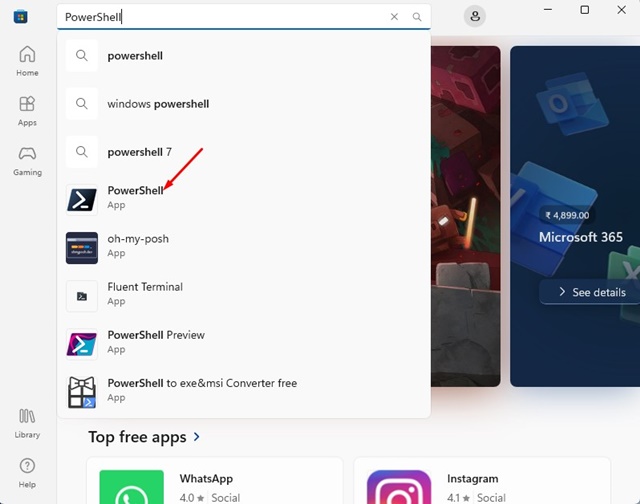Click the magnifier icon beside first 'powershell' suggestion

[x=82, y=56]
